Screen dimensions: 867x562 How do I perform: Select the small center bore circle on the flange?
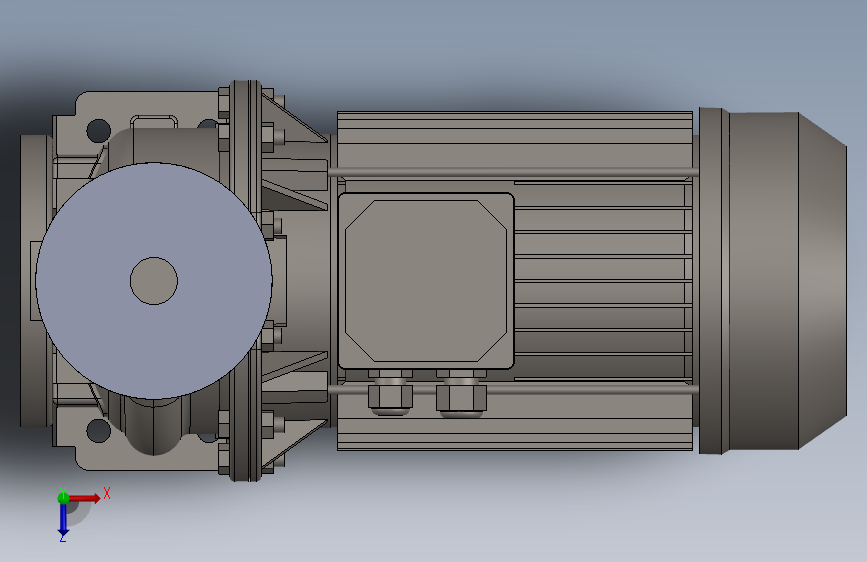(x=154, y=281)
